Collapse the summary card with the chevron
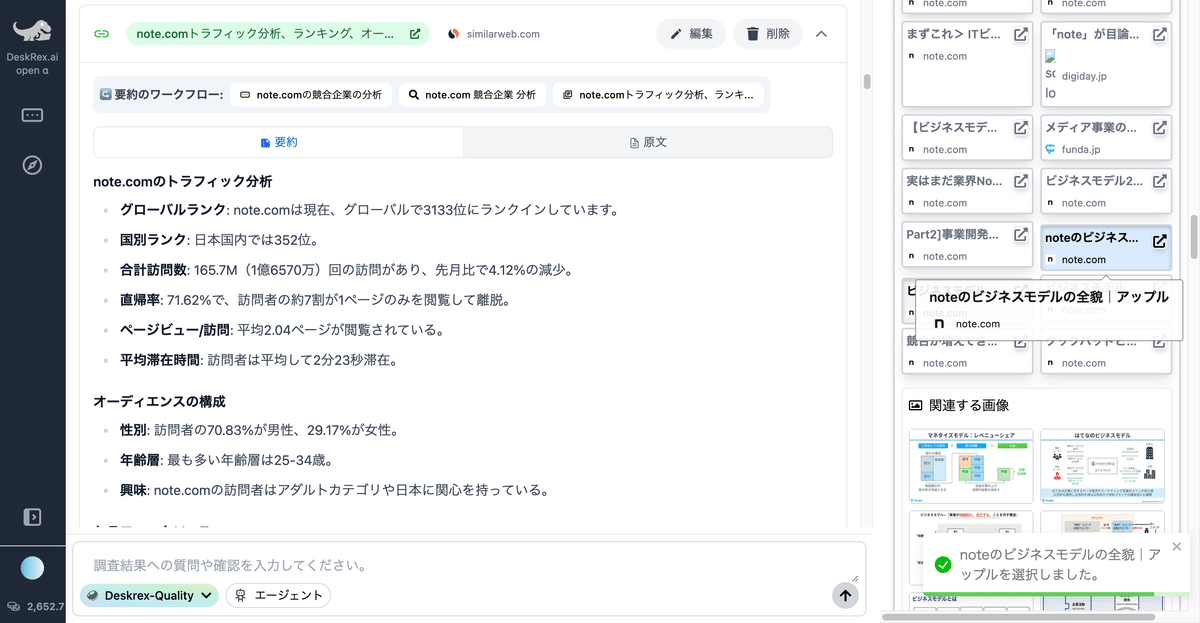Image resolution: width=1200 pixels, height=623 pixels. tap(821, 34)
